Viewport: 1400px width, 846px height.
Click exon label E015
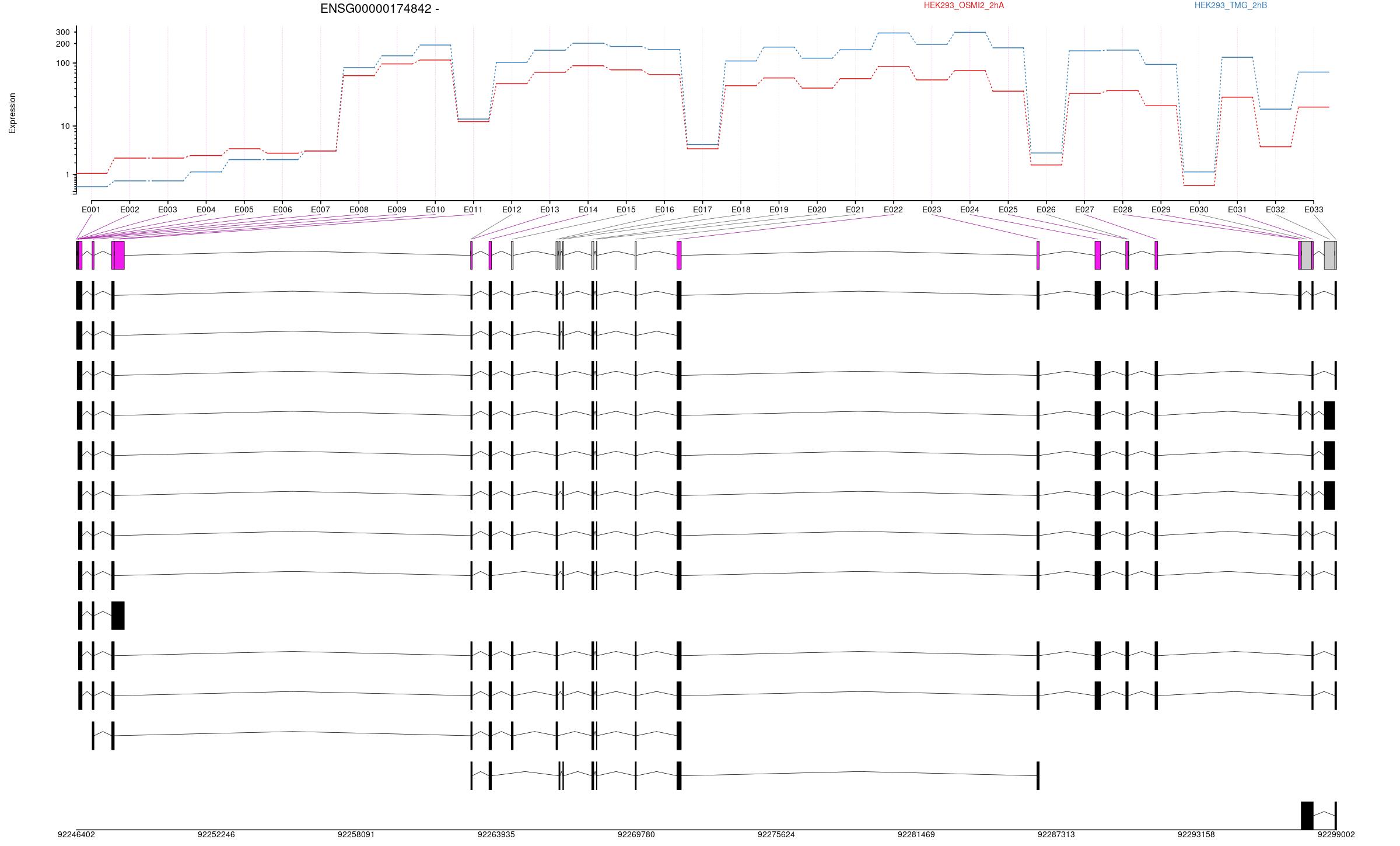tap(626, 209)
